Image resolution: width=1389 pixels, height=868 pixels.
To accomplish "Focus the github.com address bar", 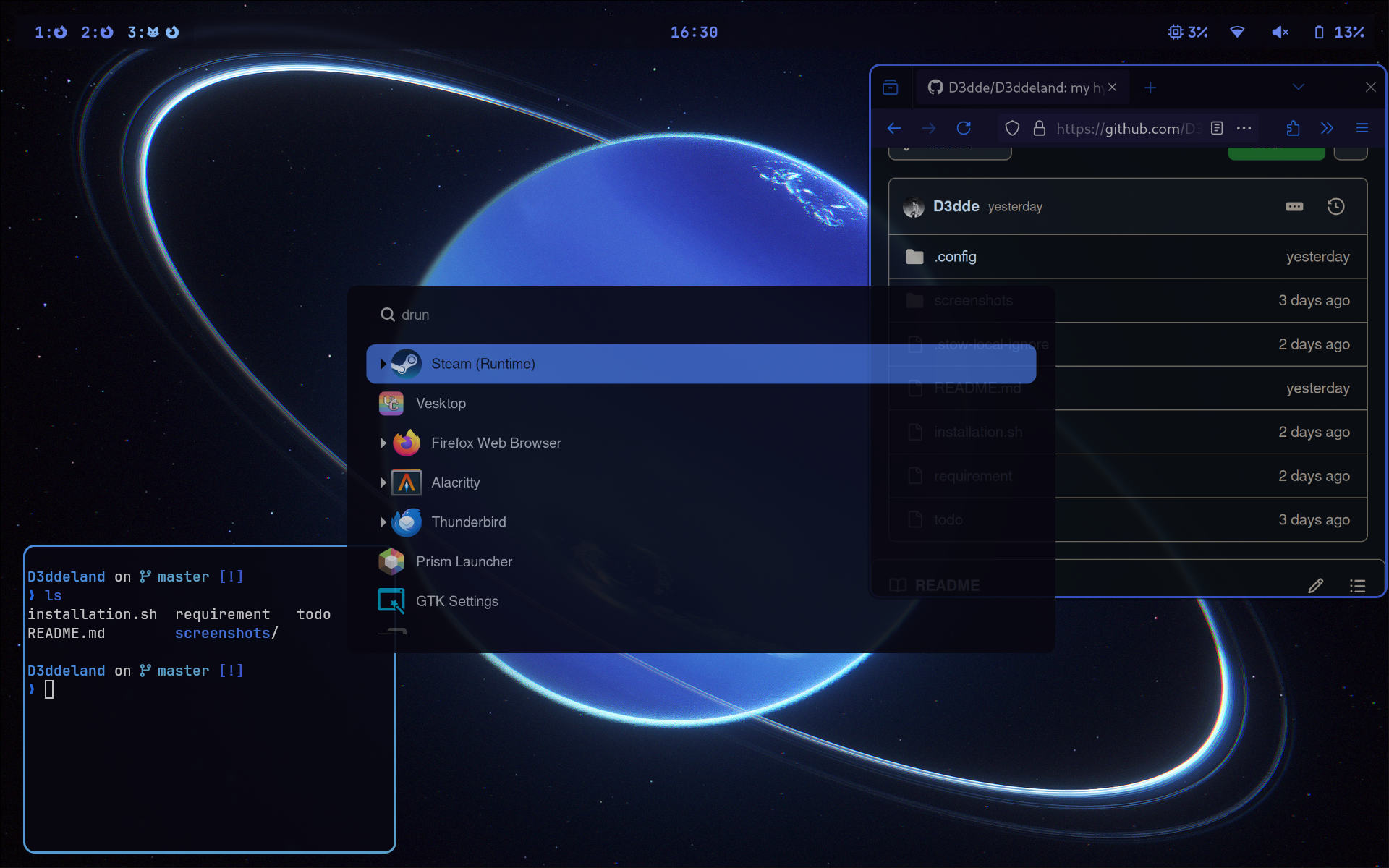I will [1129, 129].
